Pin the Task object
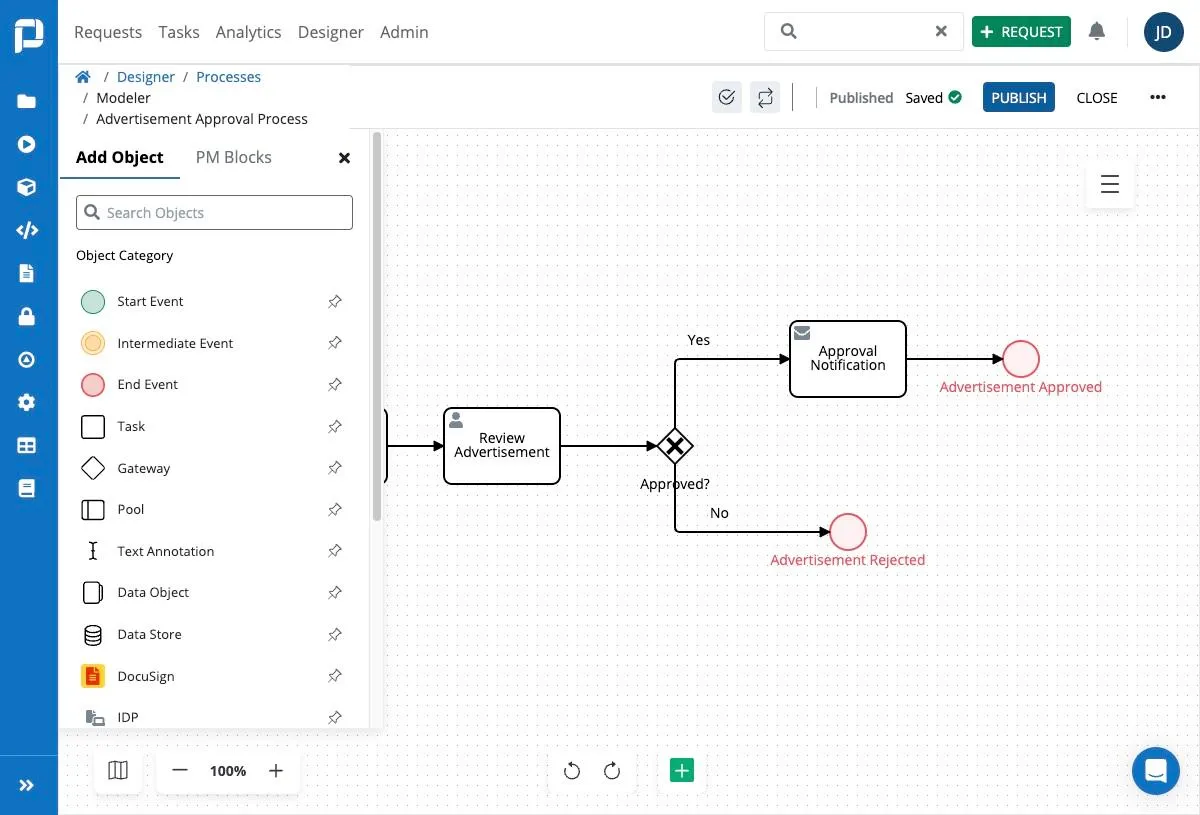 pos(335,426)
